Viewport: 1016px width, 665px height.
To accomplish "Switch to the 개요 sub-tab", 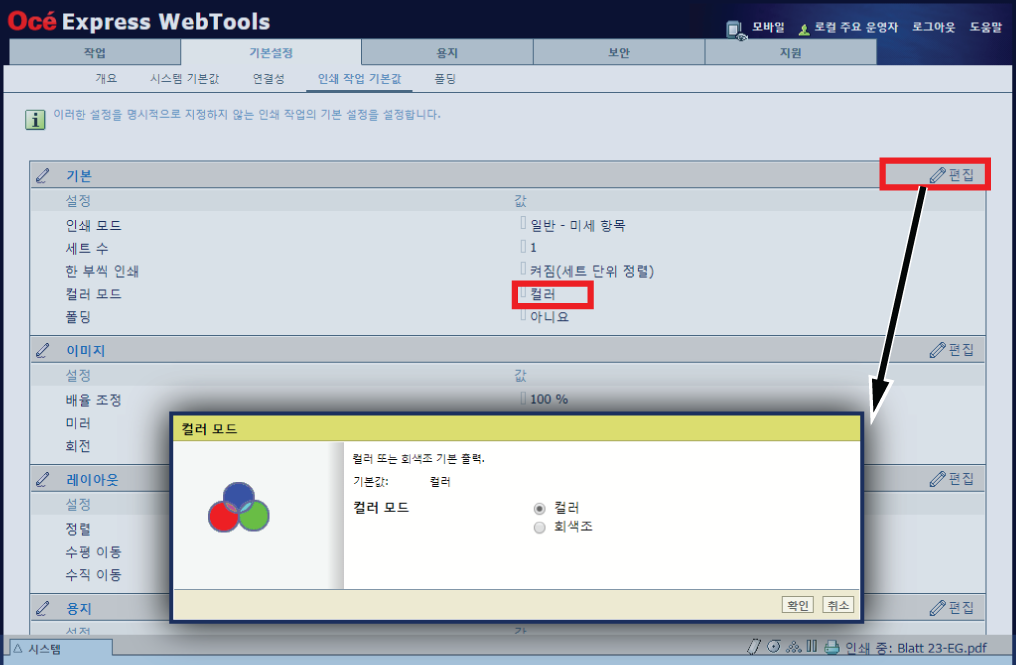I will 106,78.
